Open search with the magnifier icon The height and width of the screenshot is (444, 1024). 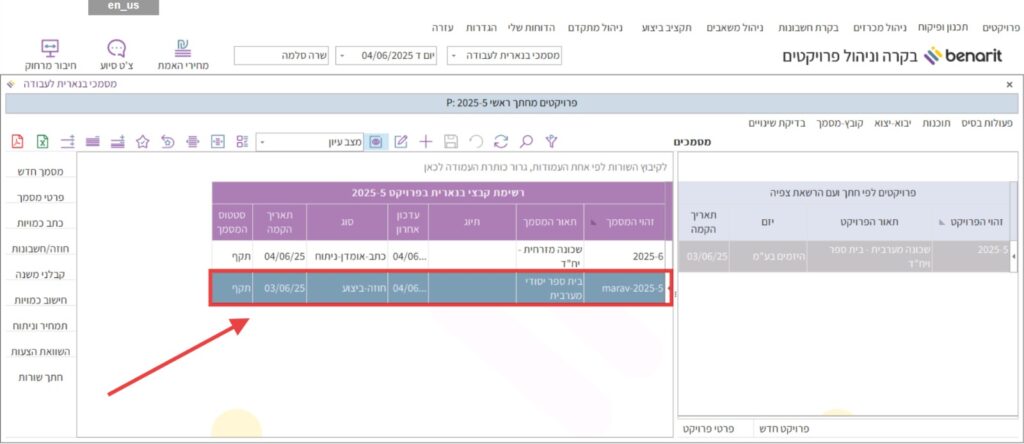526,142
